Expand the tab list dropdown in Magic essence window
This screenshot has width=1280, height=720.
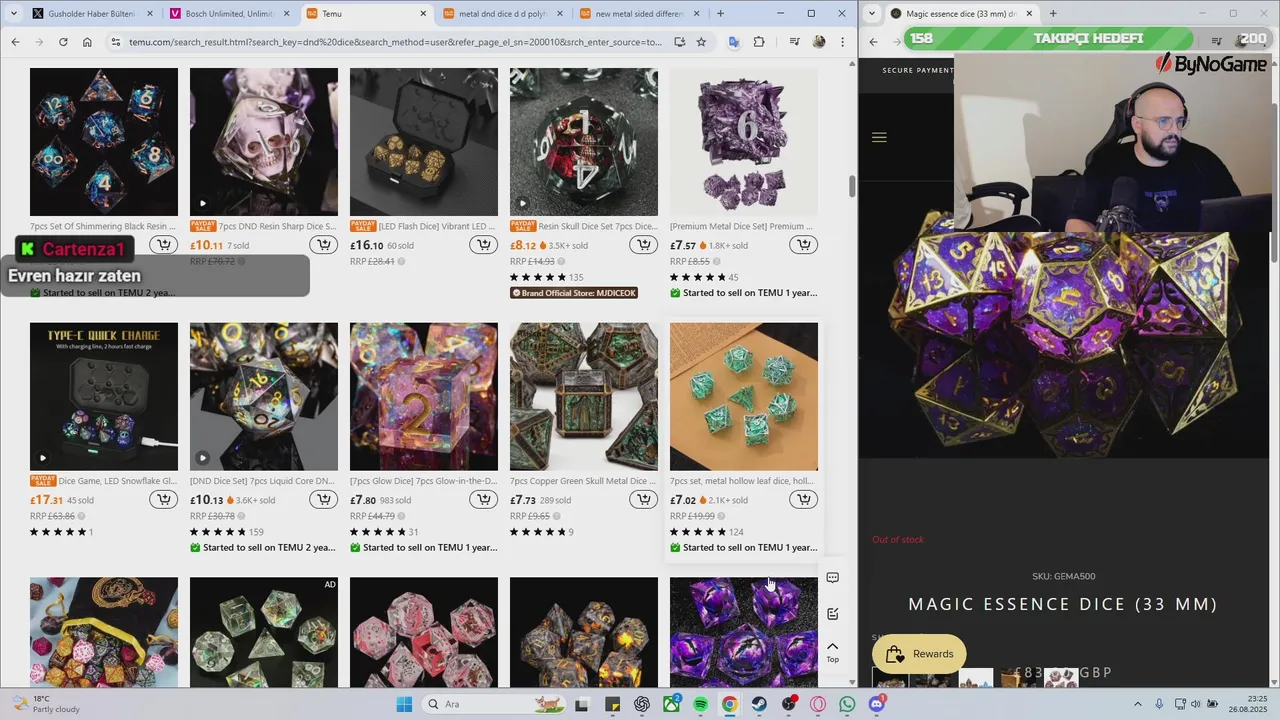873,14
